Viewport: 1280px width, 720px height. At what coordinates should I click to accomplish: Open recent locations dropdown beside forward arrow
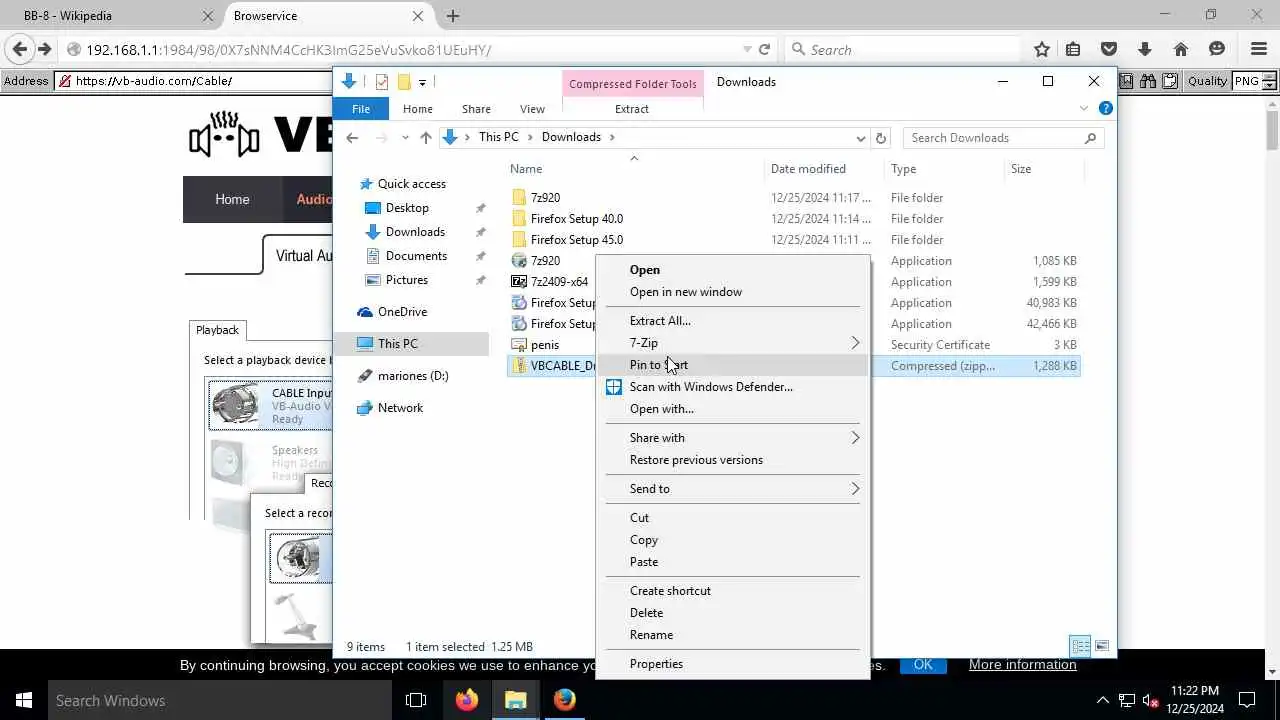(x=405, y=138)
